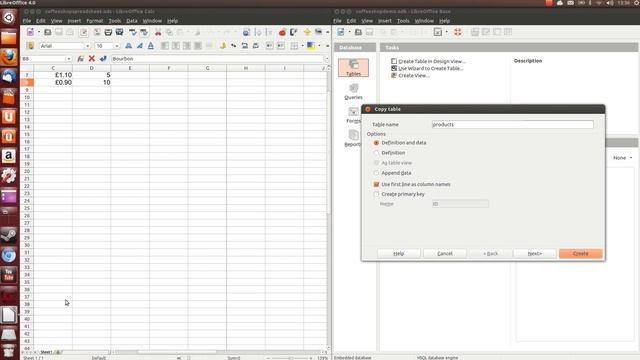Screen dimensions: 640x360
Task: Enable the Create primary key option
Action: click(x=376, y=194)
